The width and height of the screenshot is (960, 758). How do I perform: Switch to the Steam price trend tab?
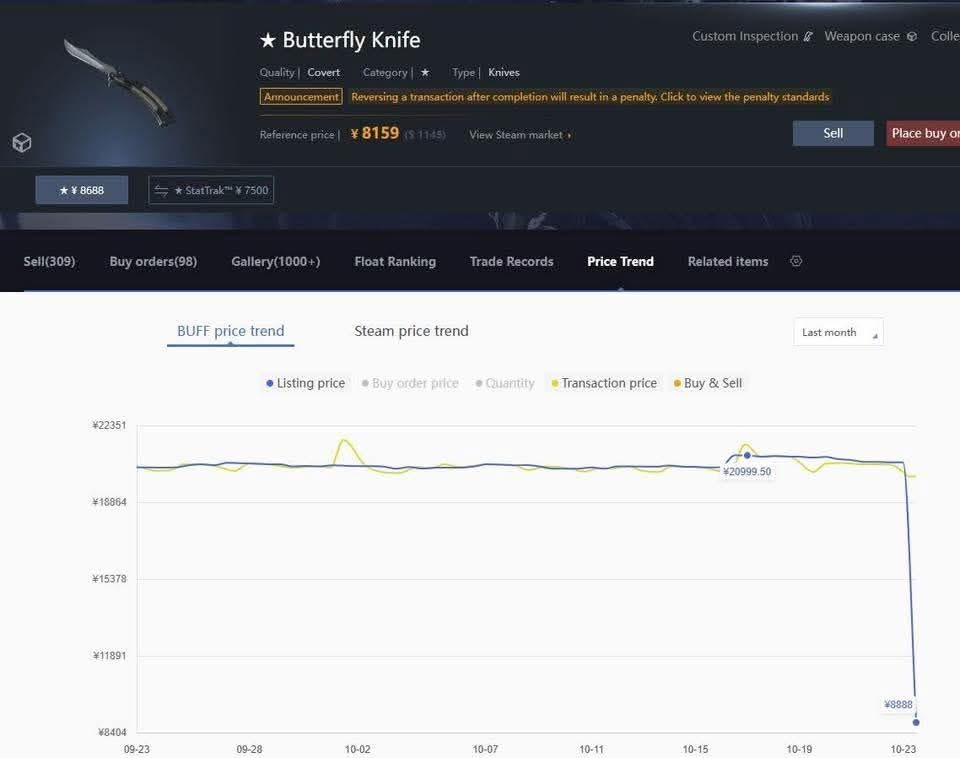(411, 331)
